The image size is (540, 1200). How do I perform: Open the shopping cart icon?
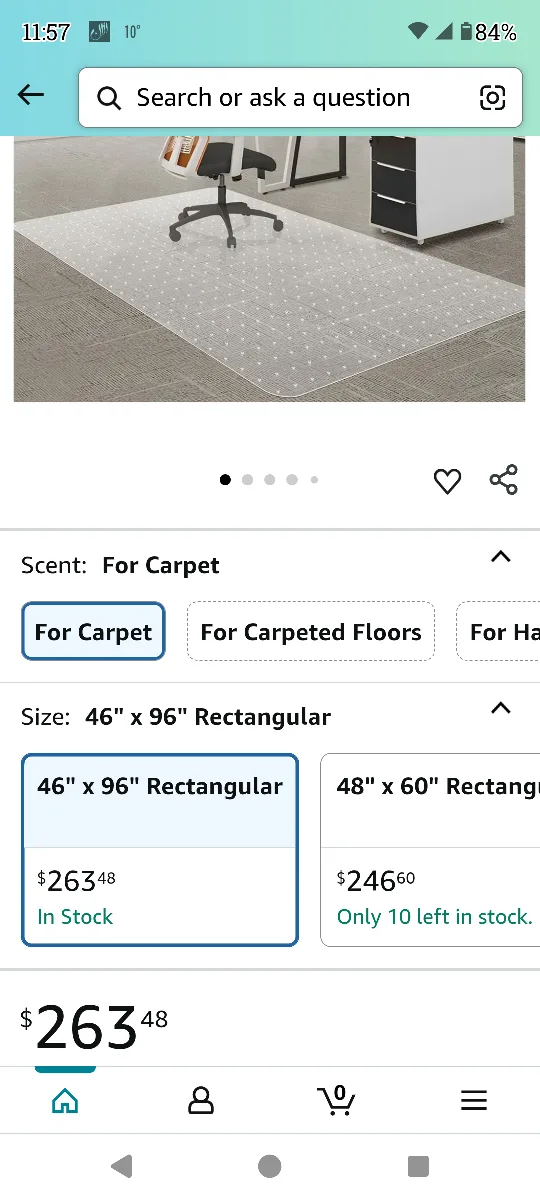tap(337, 1100)
